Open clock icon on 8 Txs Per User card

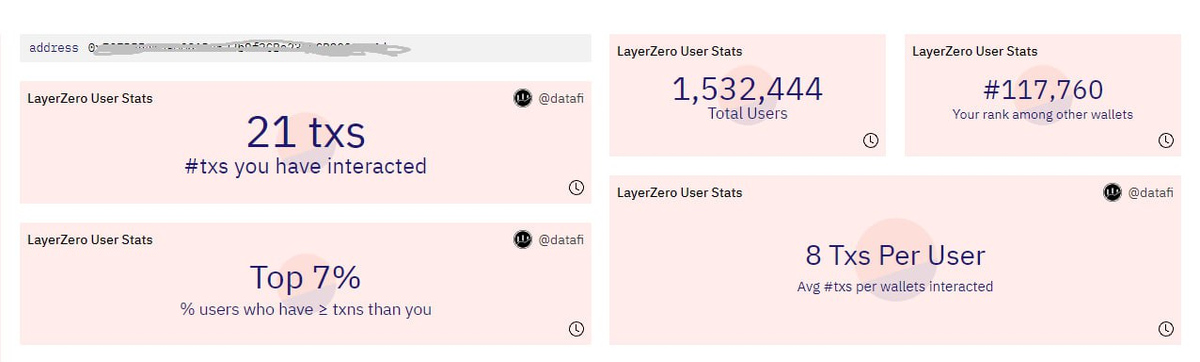1165,328
